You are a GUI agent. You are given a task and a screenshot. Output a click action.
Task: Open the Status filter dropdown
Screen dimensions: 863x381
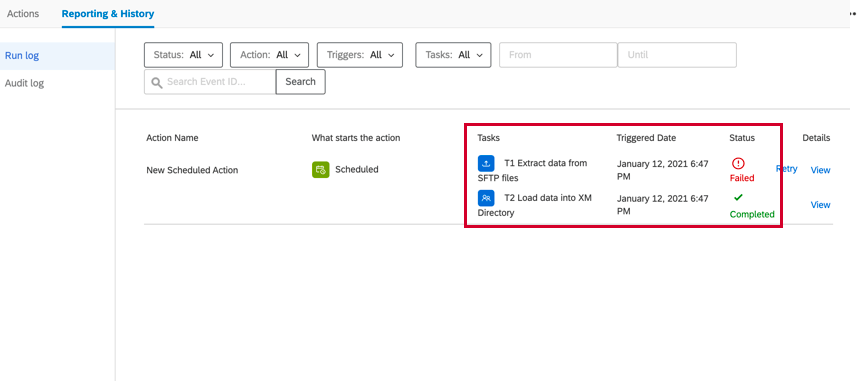tap(183, 55)
